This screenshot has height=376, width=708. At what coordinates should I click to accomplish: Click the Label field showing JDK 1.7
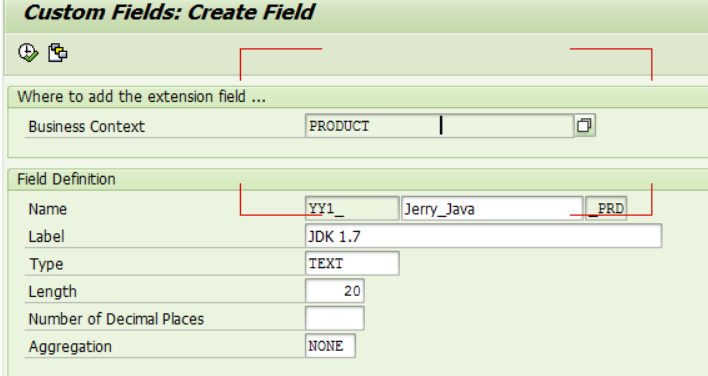point(483,236)
